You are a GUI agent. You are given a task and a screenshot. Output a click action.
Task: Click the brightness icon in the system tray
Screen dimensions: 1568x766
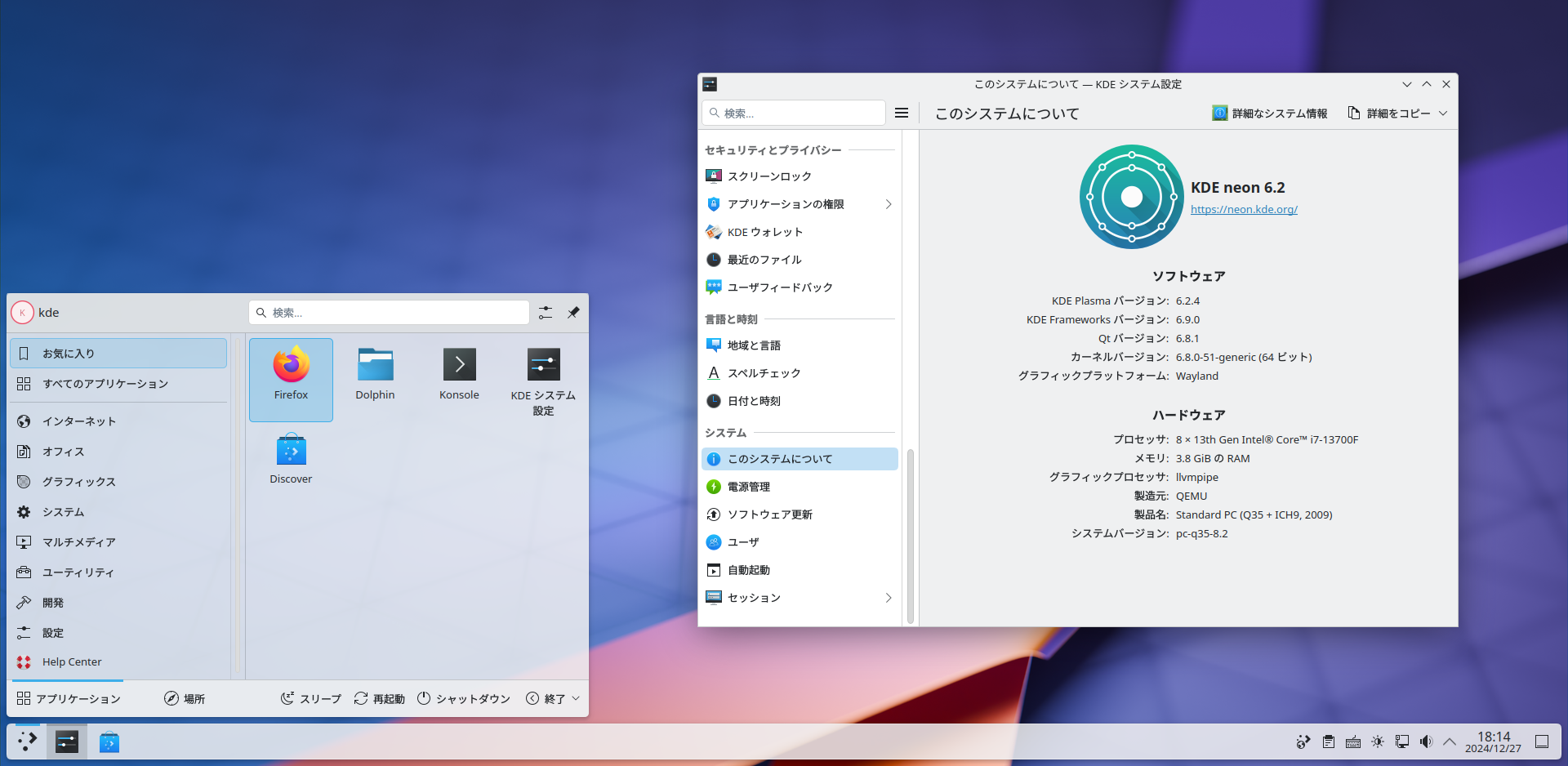[x=1378, y=742]
